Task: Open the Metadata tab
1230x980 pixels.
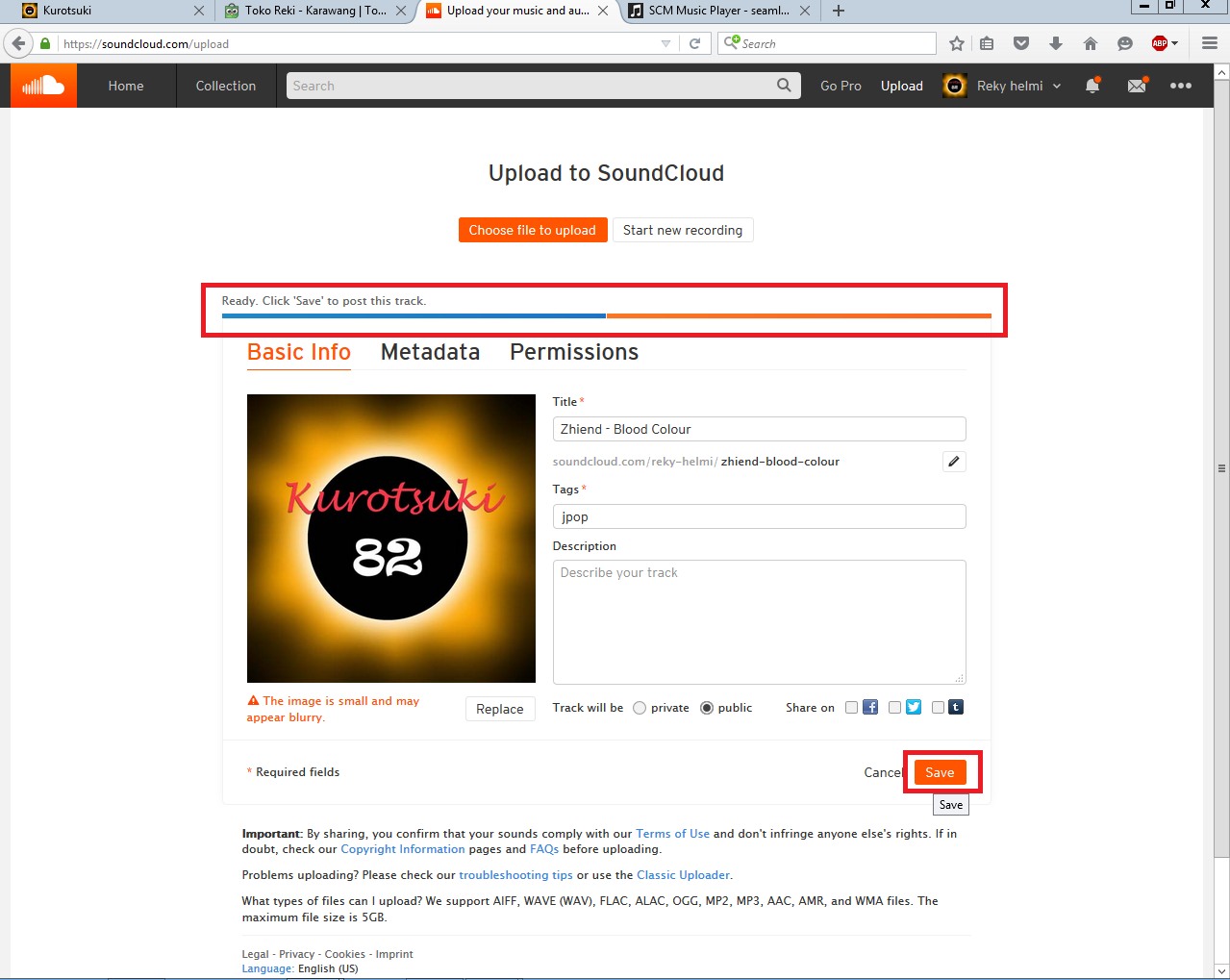Action: [430, 352]
